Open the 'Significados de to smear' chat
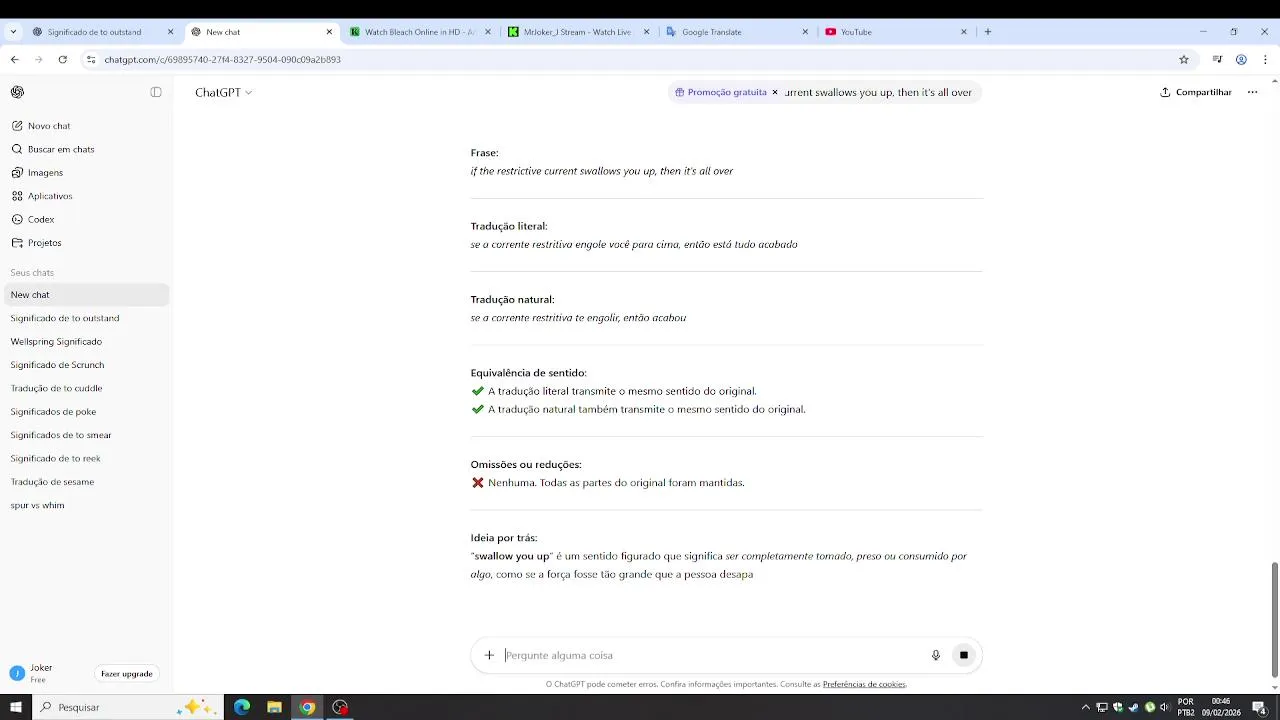Screen dimensions: 1280x720 pyautogui.click(x=87, y=435)
